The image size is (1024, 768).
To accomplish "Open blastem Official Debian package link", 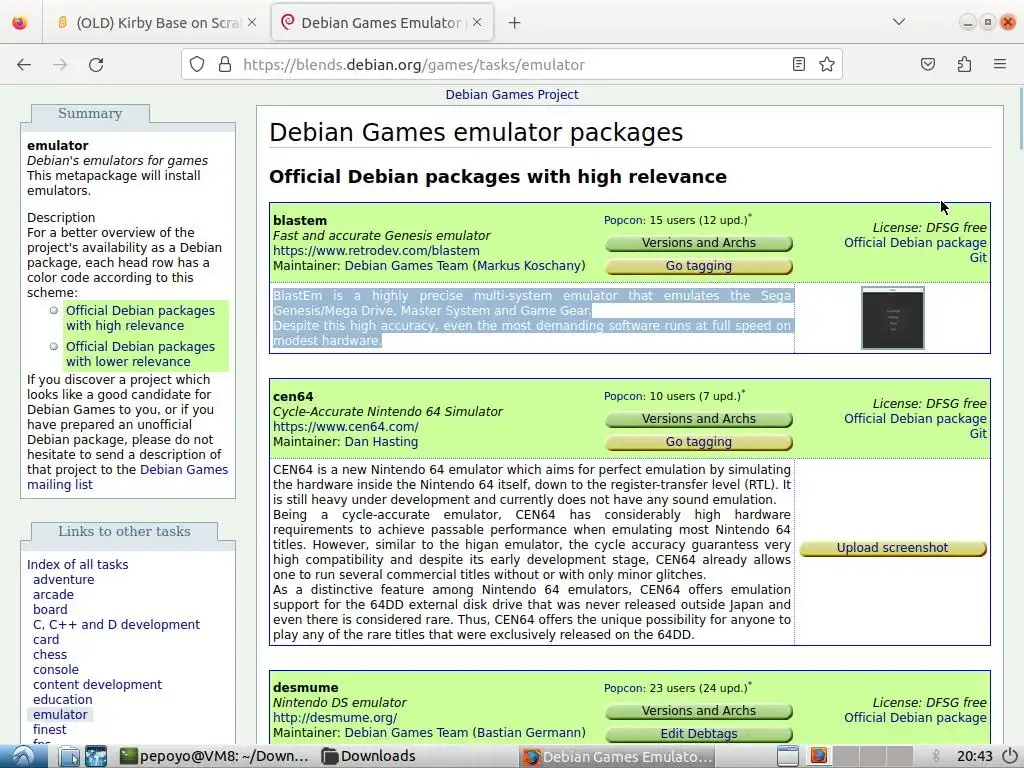I will click(915, 243).
